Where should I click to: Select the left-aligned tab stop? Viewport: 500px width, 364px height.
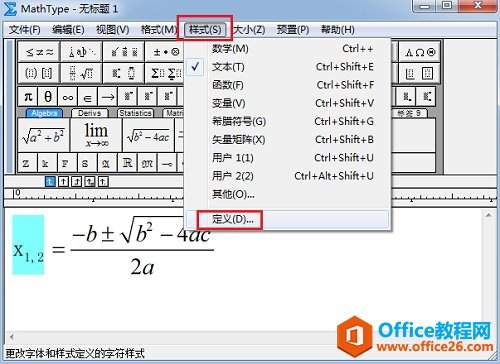pos(50,182)
